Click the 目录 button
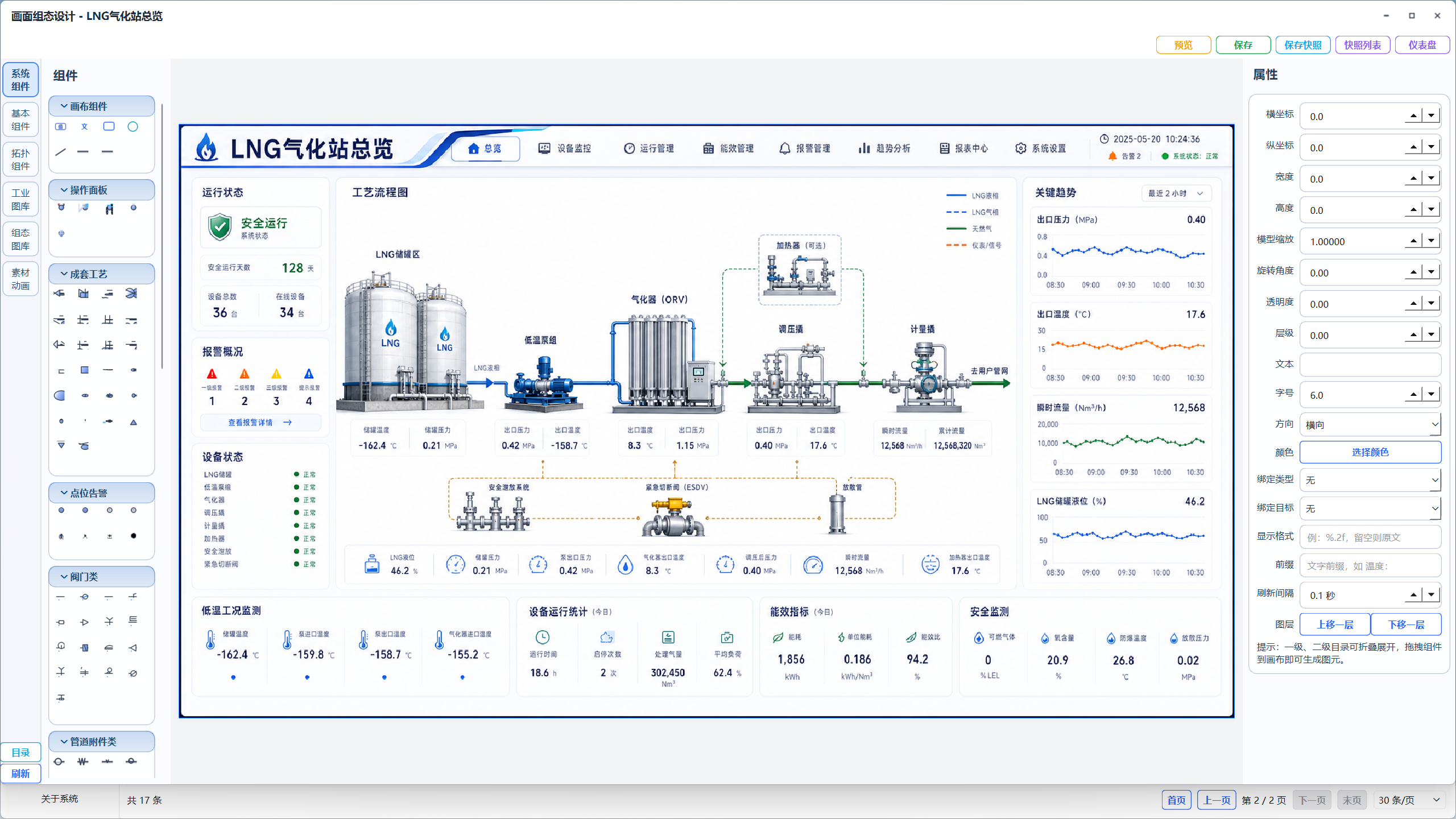1456x819 pixels. (20, 752)
